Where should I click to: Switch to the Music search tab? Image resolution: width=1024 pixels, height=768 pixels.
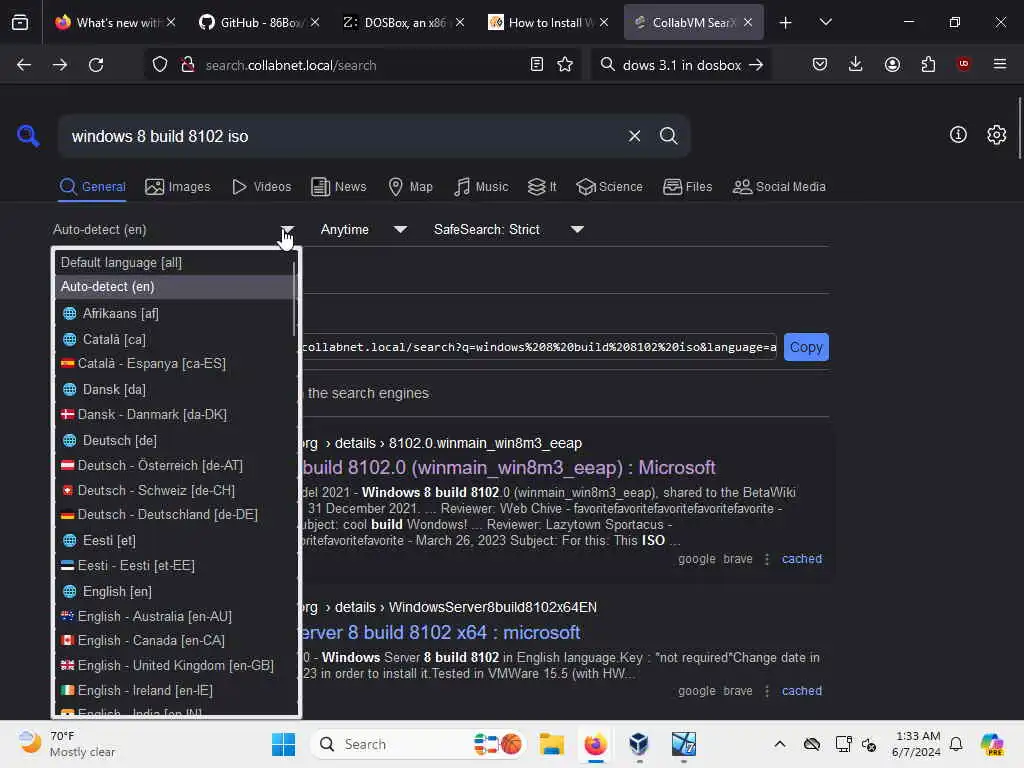[481, 187]
